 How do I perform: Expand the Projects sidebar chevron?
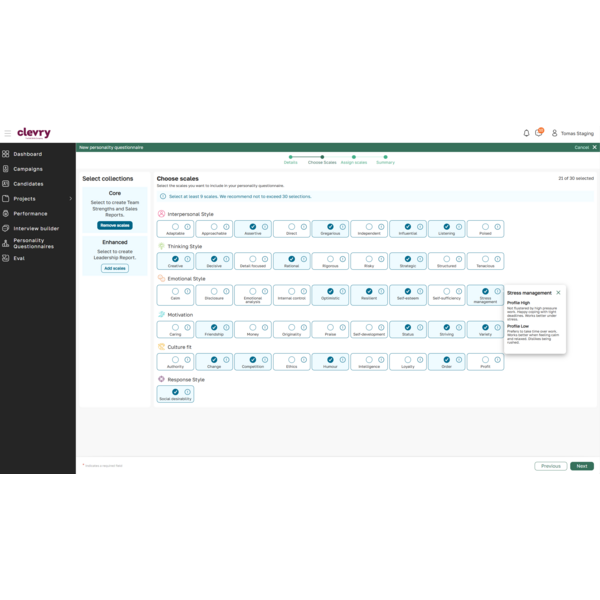71,199
